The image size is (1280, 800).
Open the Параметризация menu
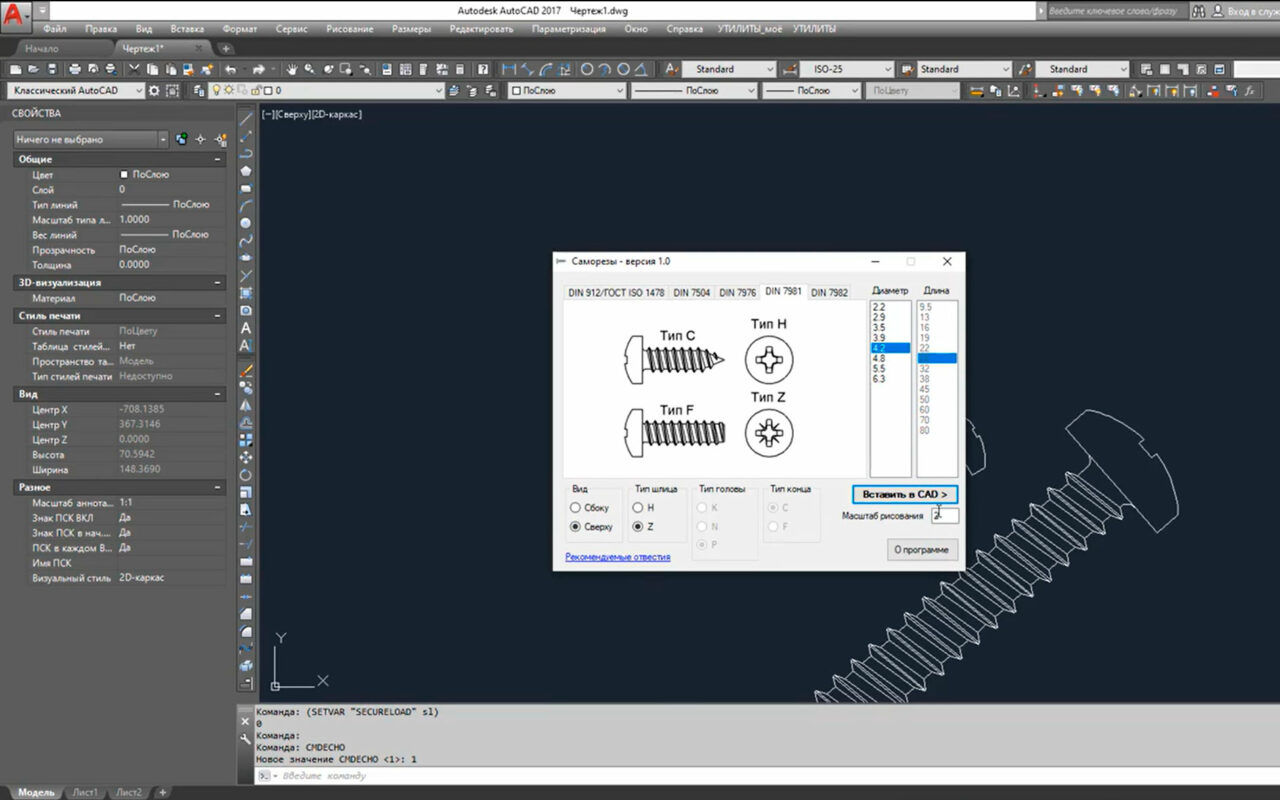coord(568,29)
